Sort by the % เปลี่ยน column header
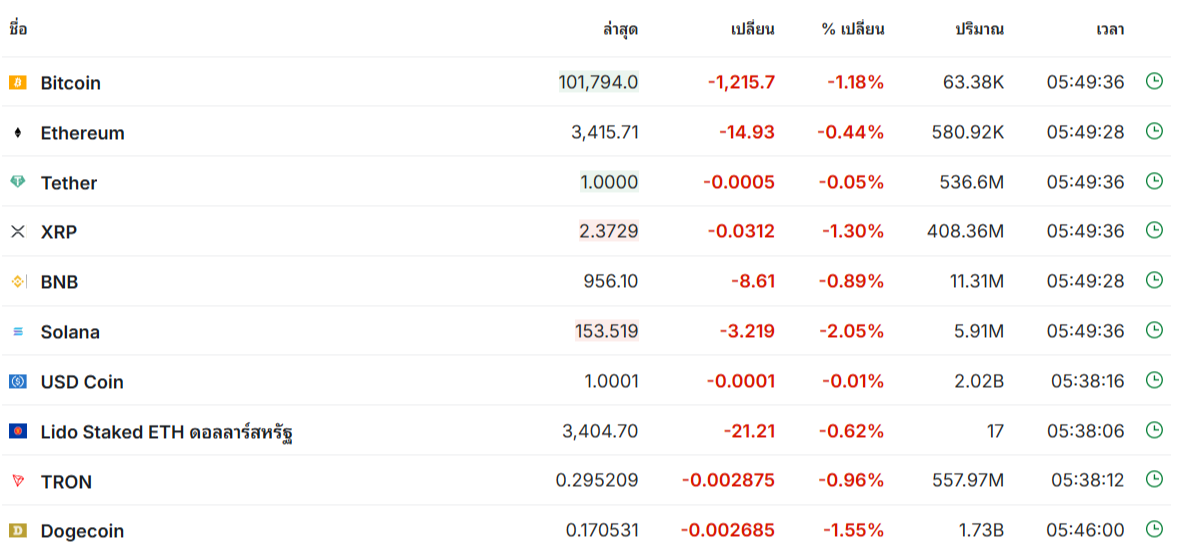The width and height of the screenshot is (1177, 547). coord(853,29)
